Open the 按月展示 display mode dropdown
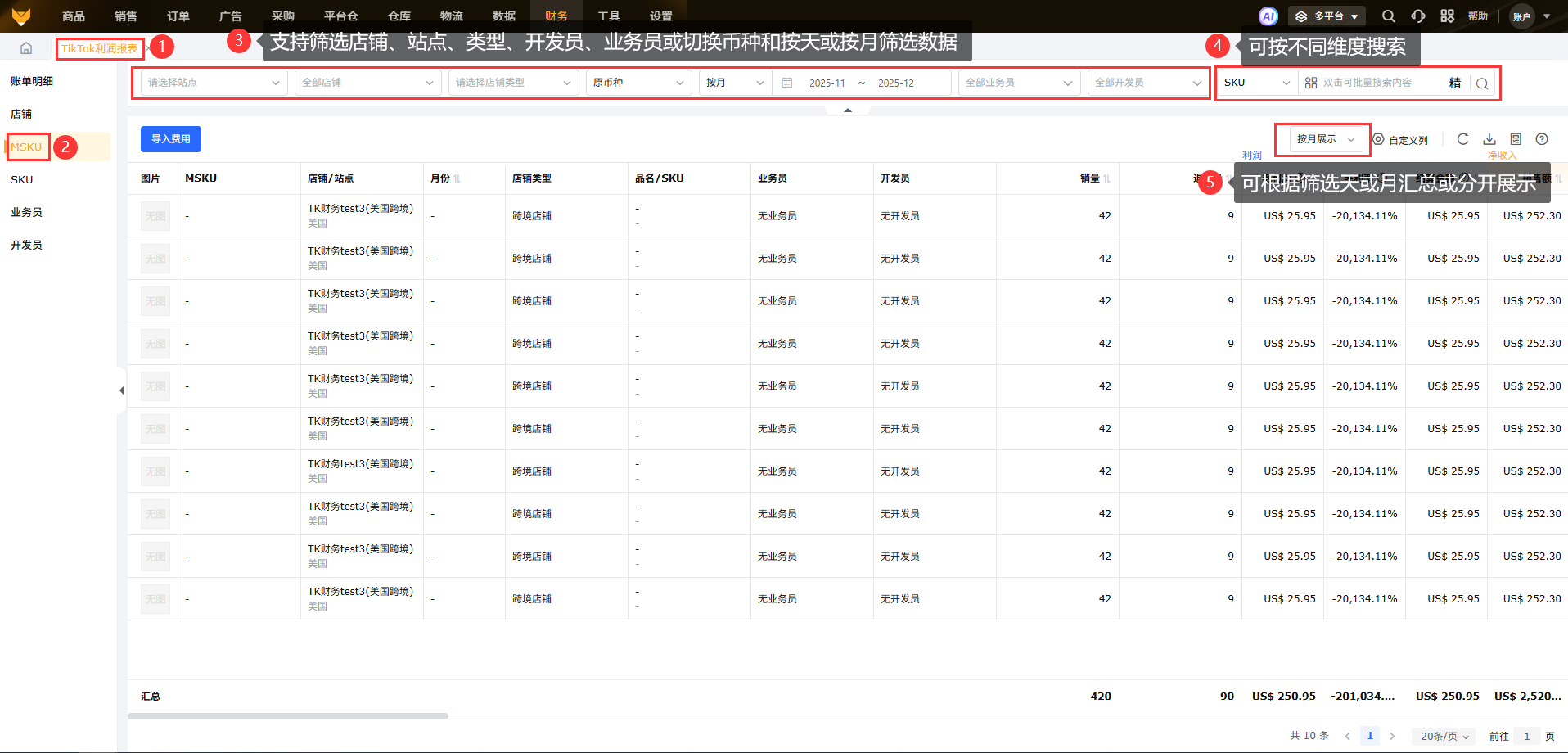This screenshot has height=753, width=1568. tap(1325, 139)
